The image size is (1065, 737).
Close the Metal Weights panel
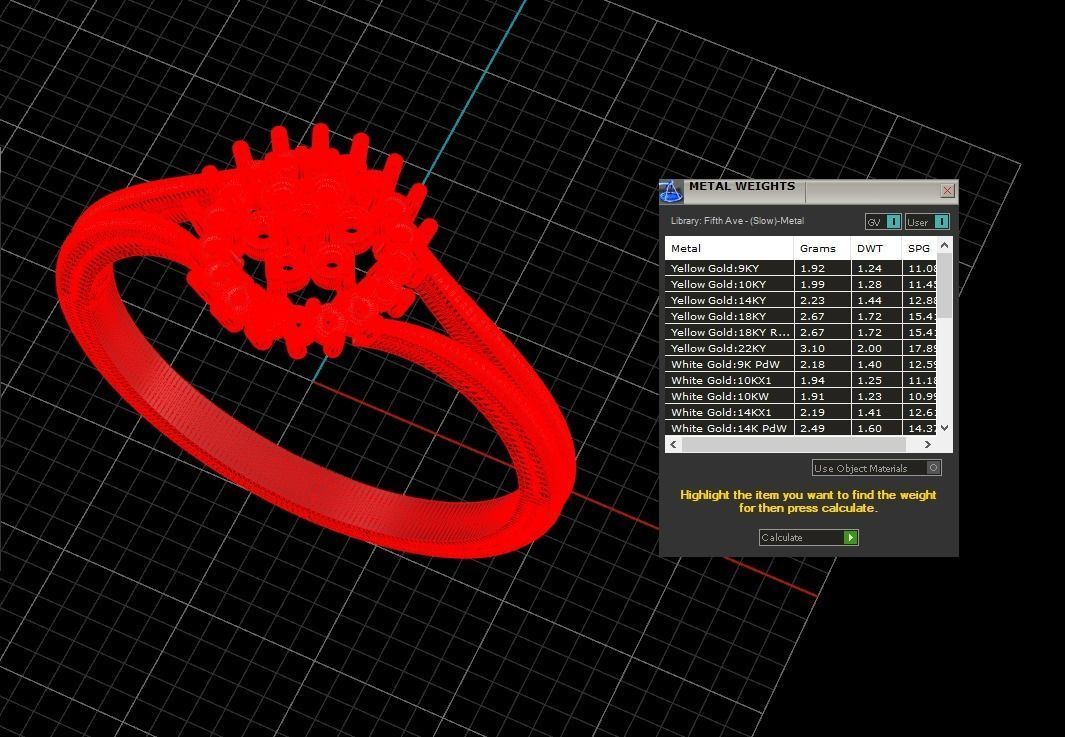(x=947, y=191)
